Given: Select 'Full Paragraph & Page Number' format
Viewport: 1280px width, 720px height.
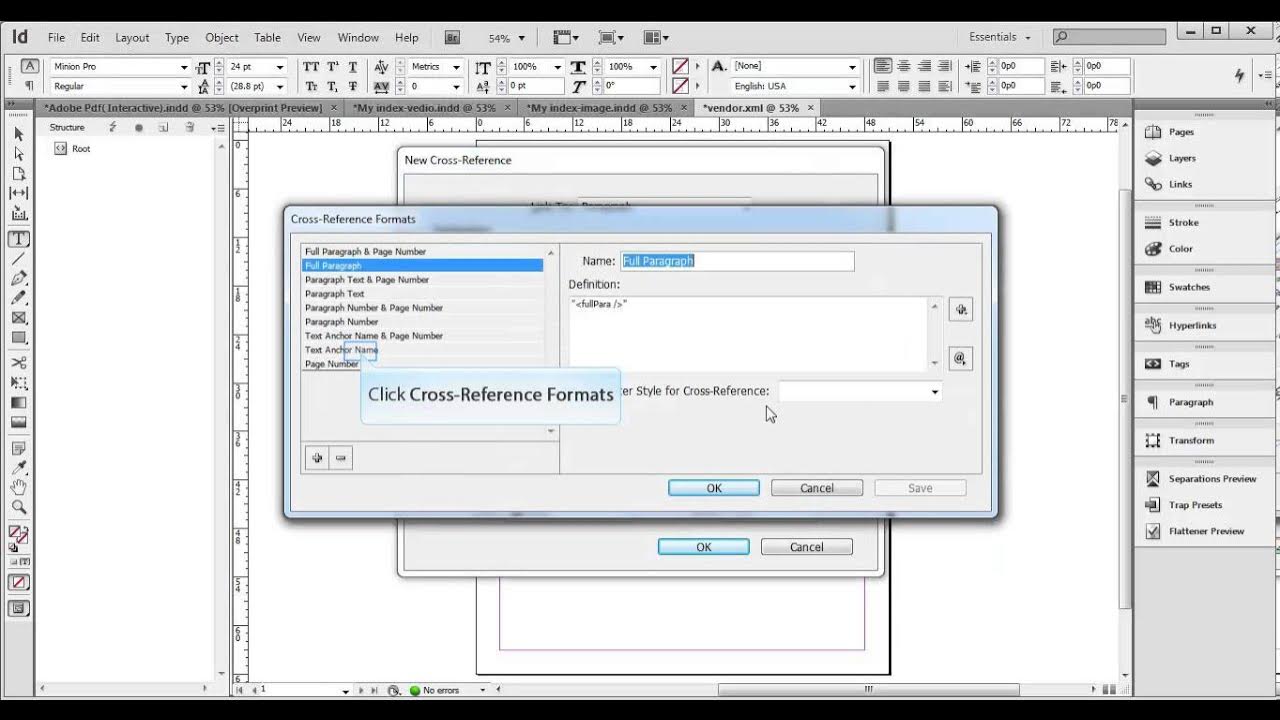Looking at the screenshot, I should coord(423,252).
